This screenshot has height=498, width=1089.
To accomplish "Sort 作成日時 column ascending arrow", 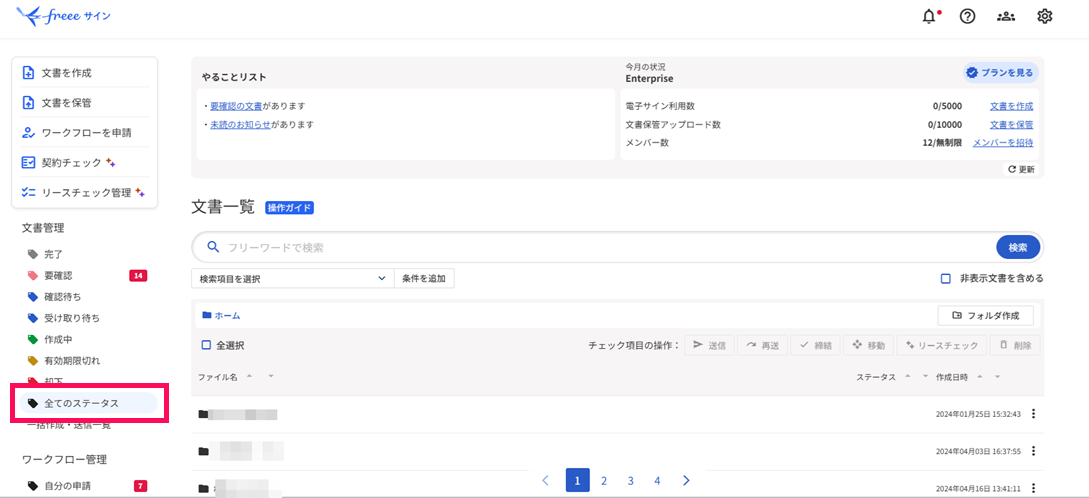I will 979,376.
